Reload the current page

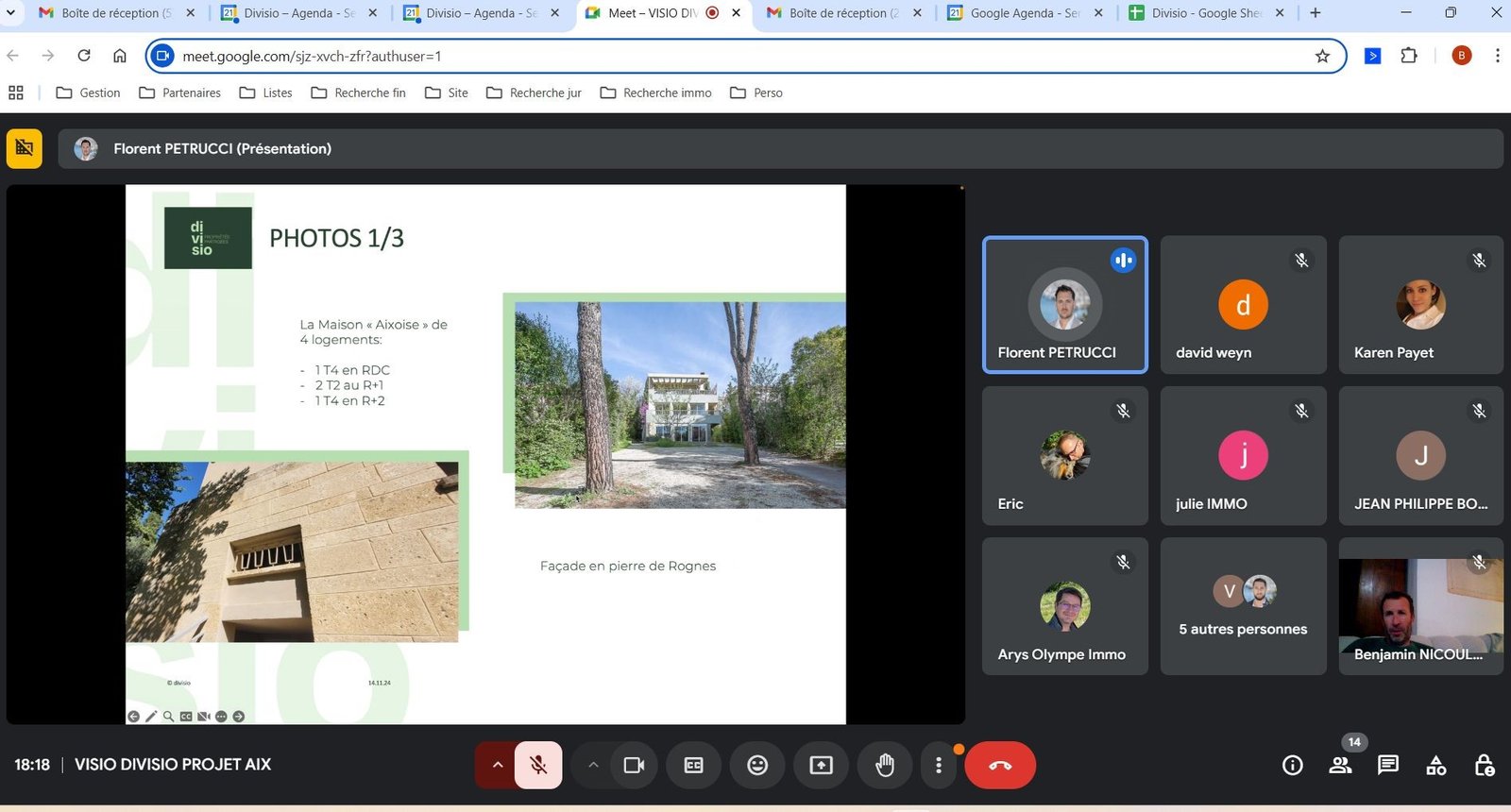(84, 56)
